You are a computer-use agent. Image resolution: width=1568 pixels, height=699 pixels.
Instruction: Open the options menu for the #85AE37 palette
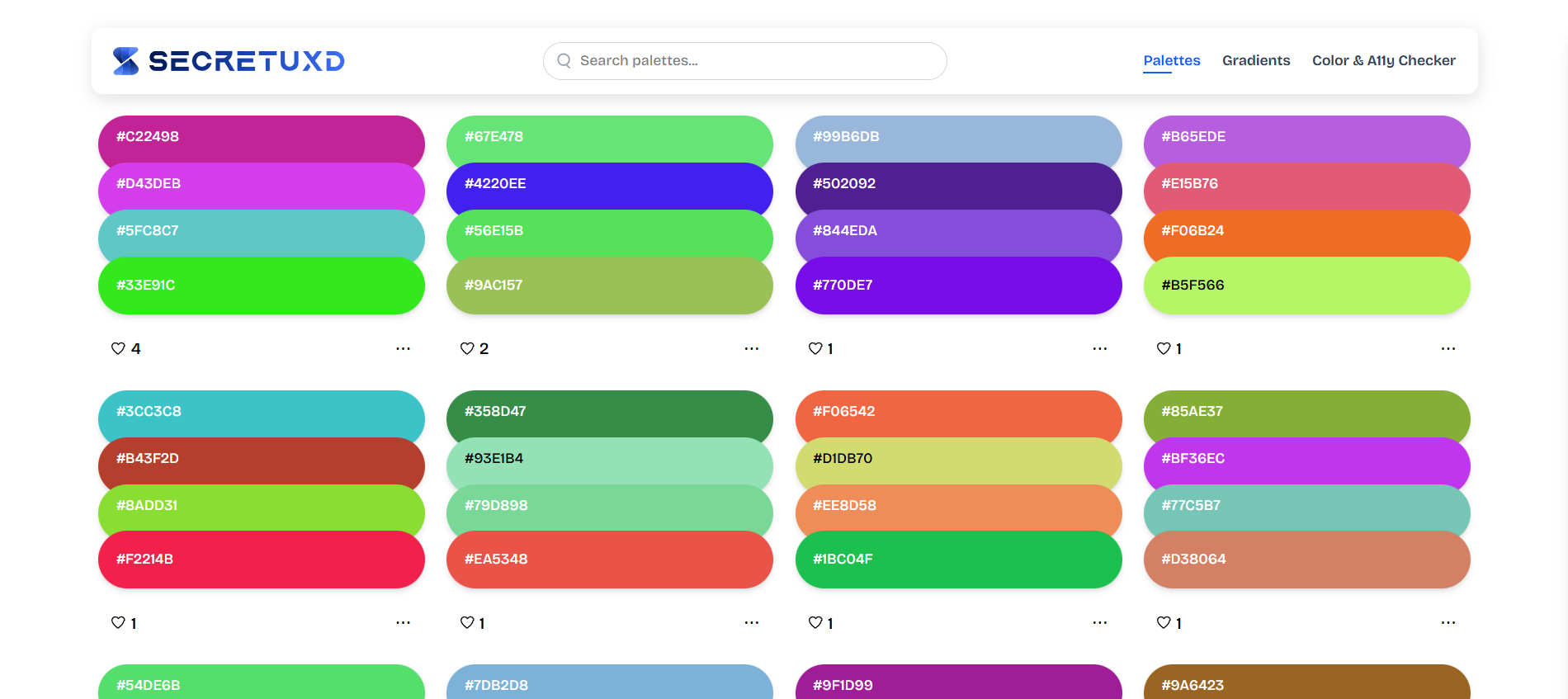click(x=1448, y=623)
